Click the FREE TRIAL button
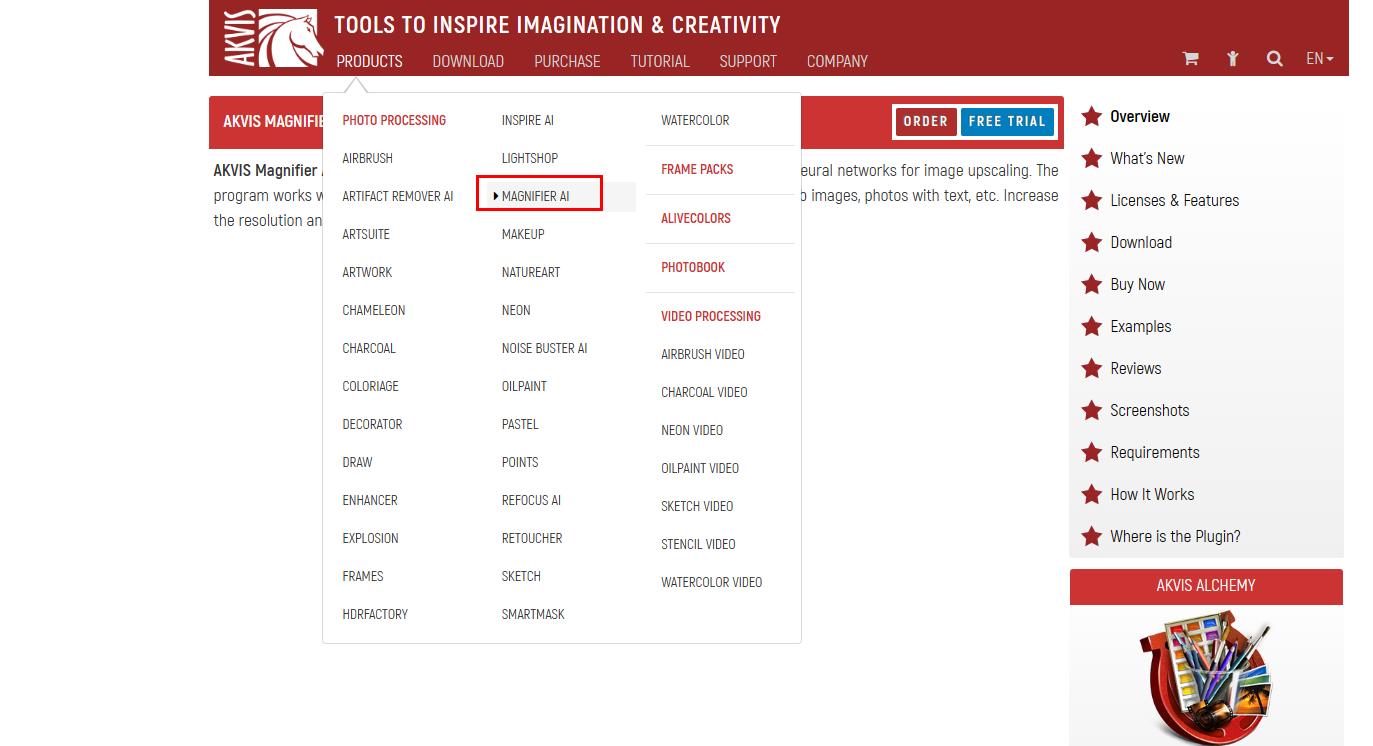The width and height of the screenshot is (1373, 746). pos(1007,121)
